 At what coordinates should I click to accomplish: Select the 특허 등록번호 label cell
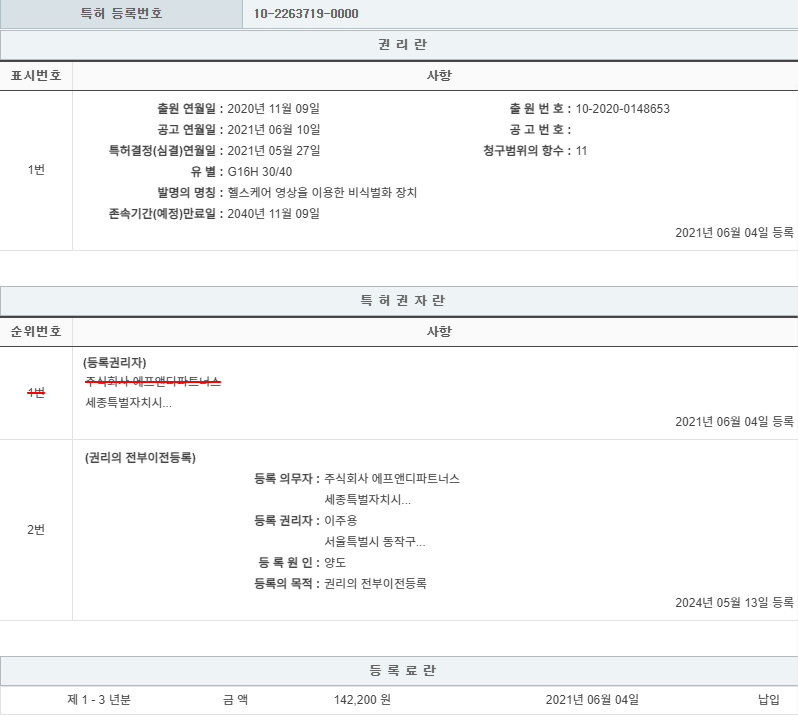coord(121,14)
